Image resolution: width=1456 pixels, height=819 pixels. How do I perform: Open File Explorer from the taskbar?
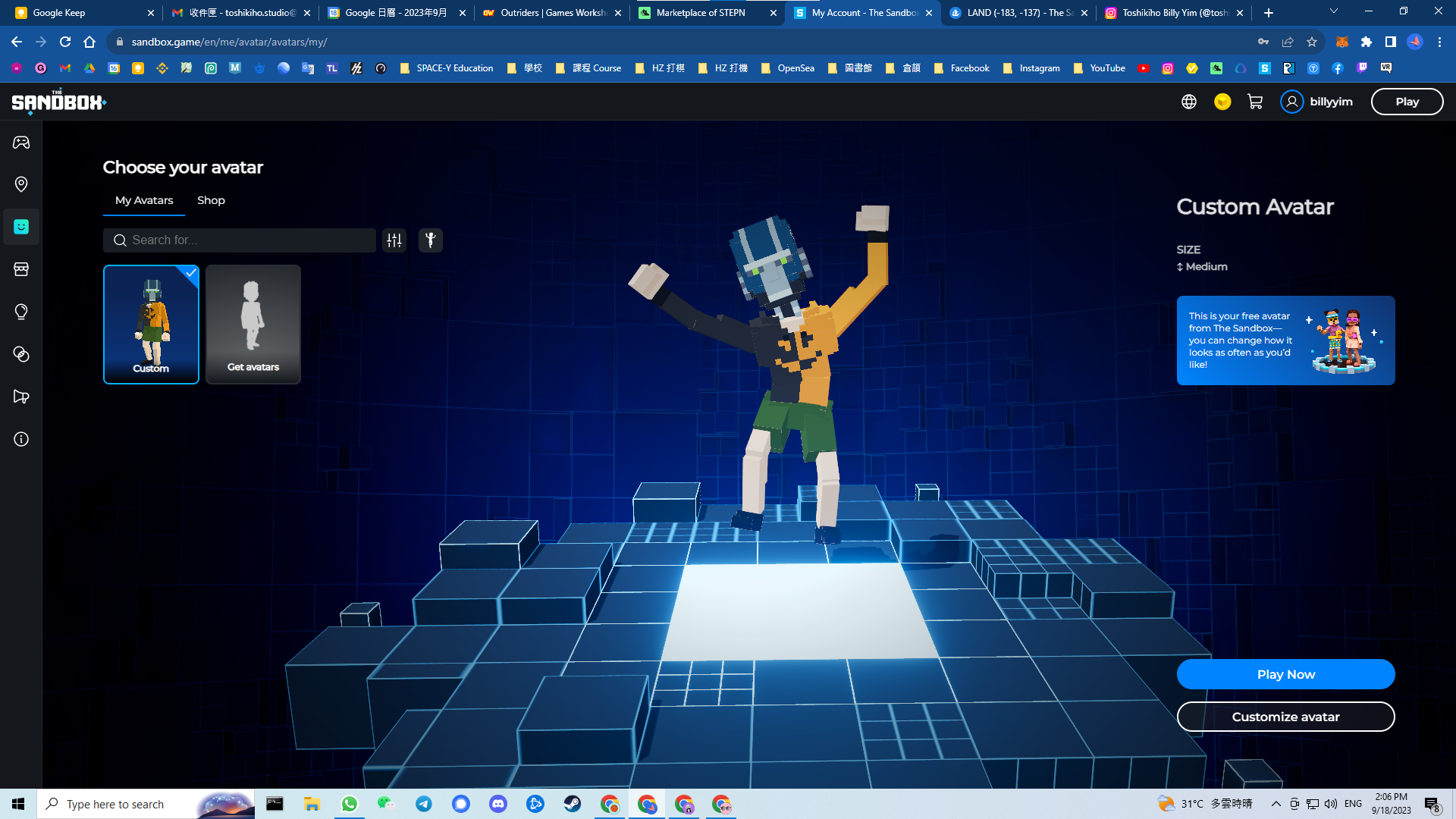312,804
